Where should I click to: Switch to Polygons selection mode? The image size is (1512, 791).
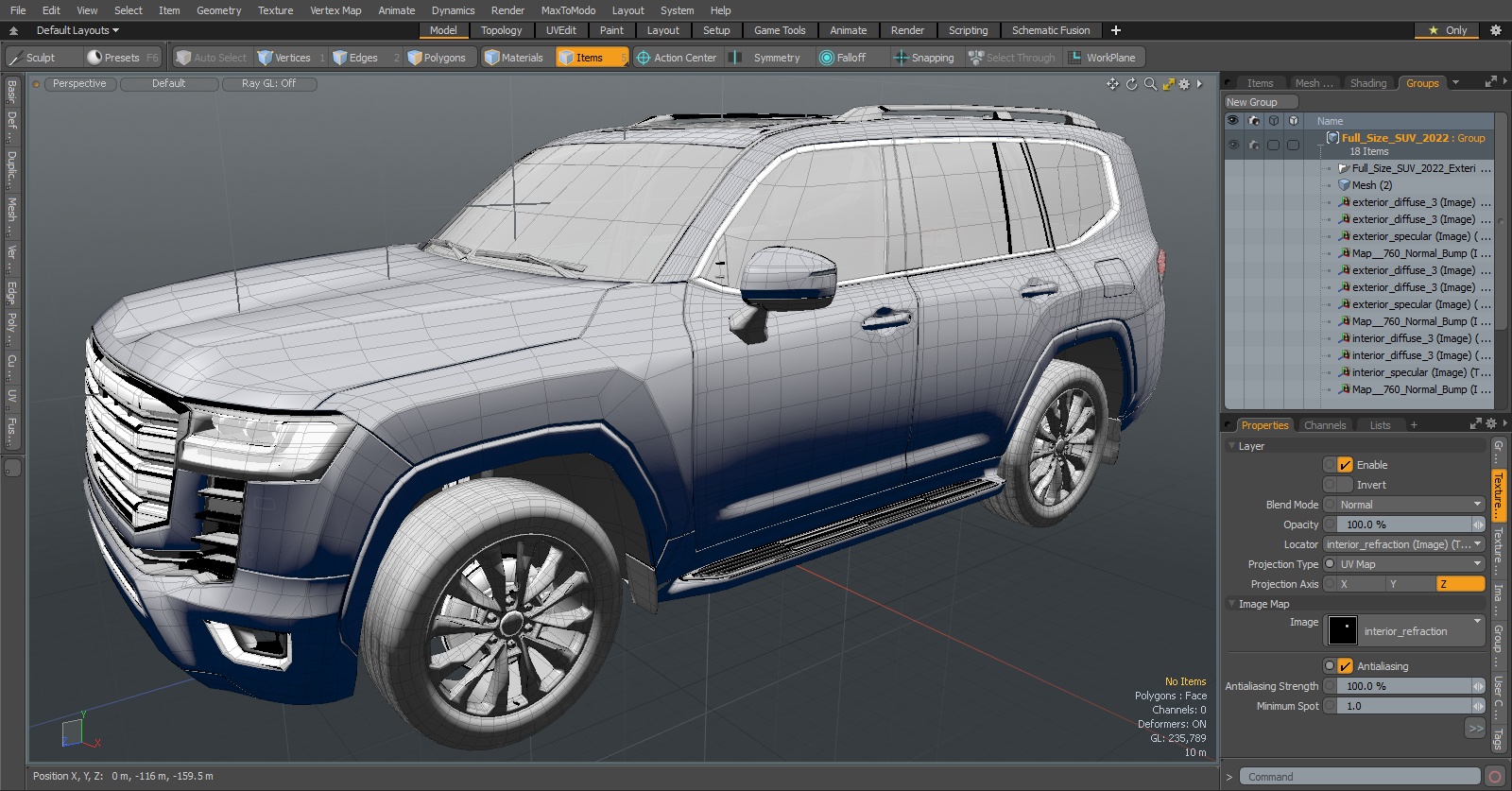tap(438, 58)
